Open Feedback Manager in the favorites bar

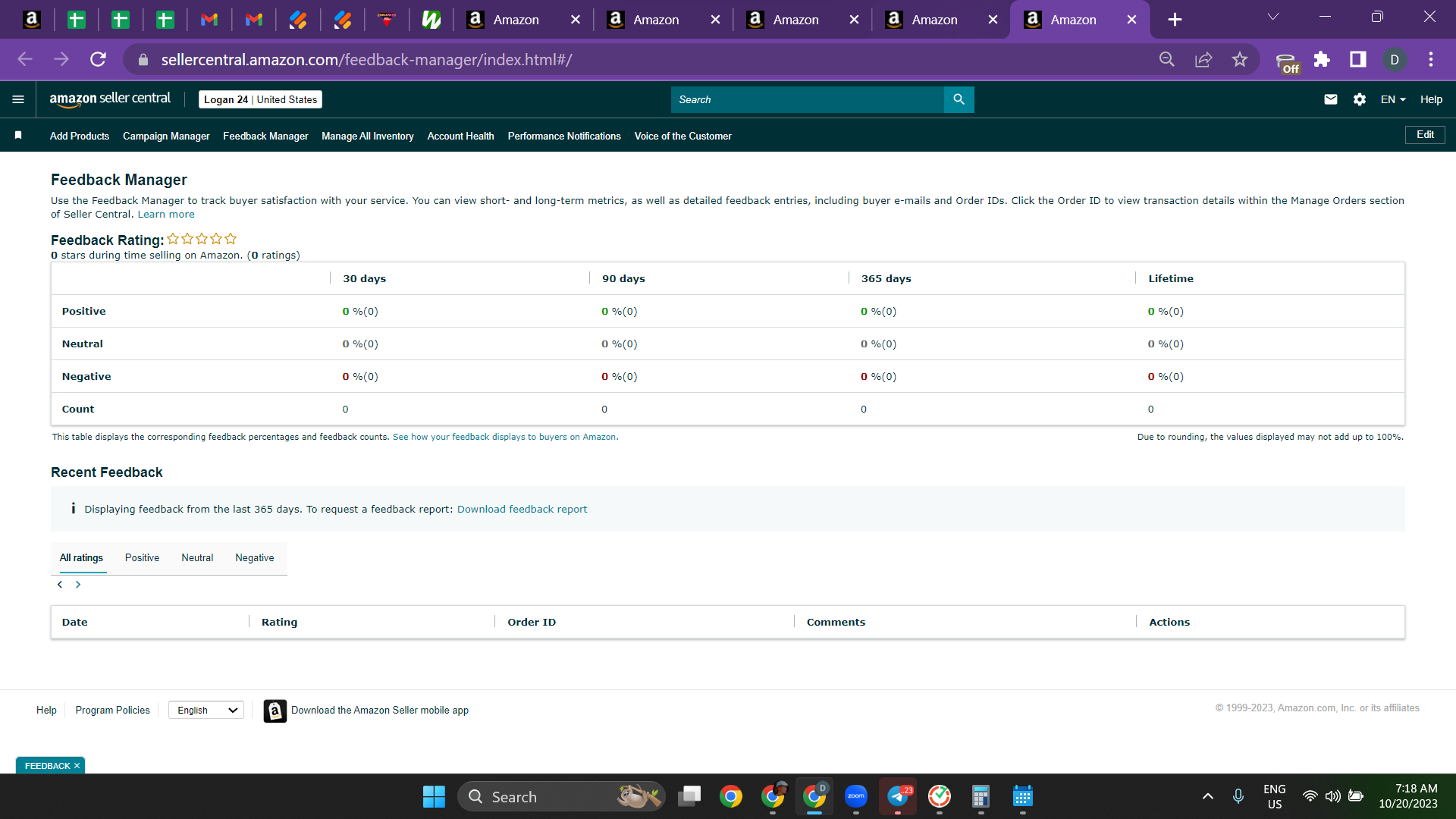point(265,136)
